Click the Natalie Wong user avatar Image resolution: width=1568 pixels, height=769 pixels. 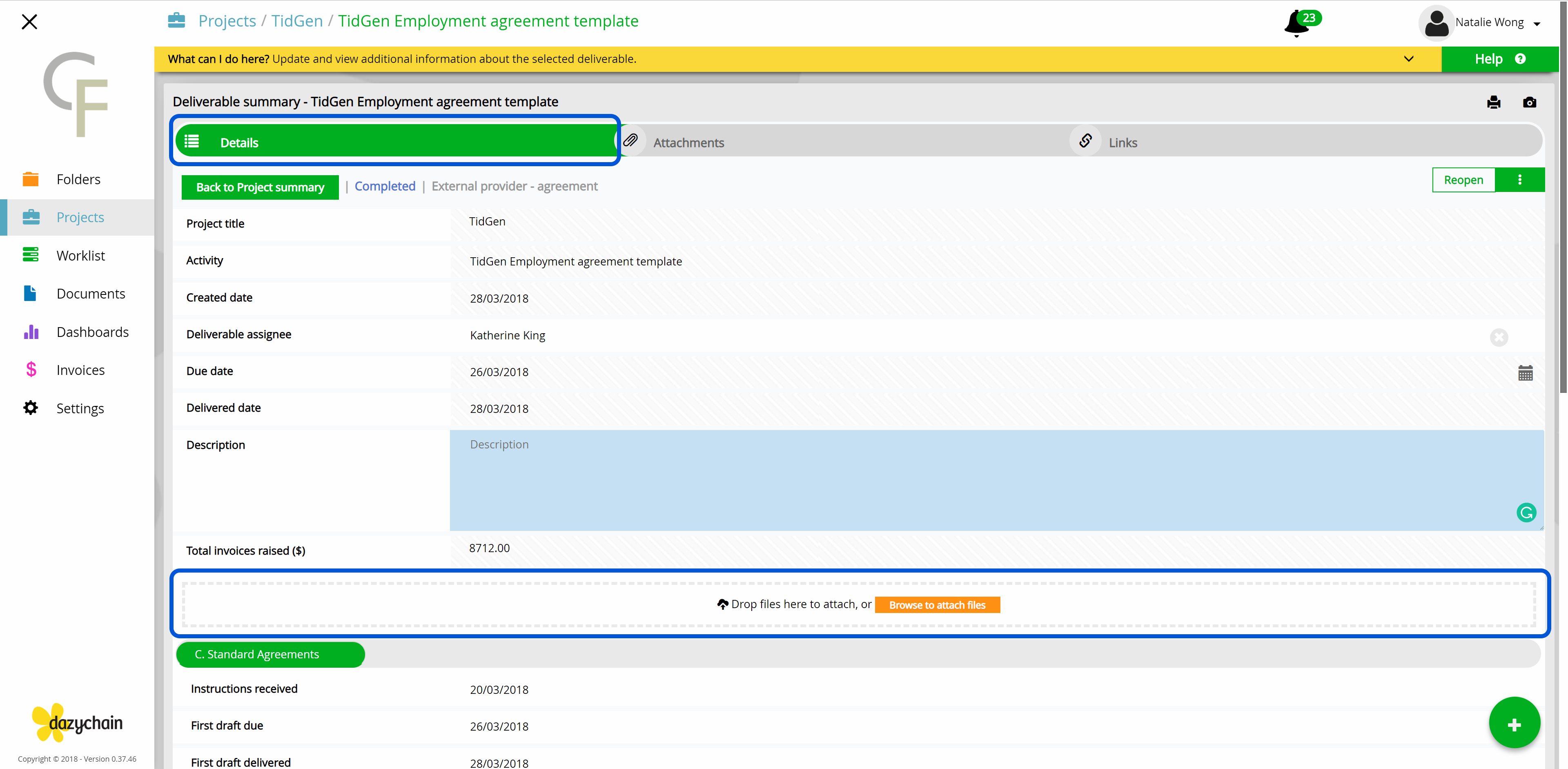pos(1436,23)
